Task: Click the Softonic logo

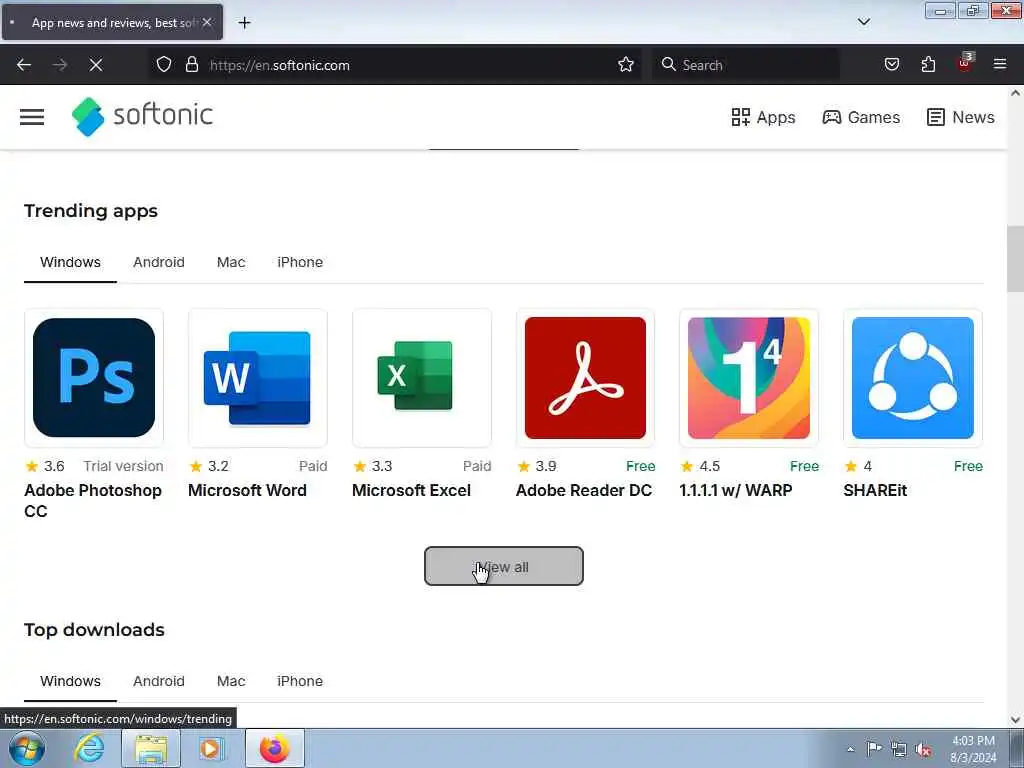Action: [x=142, y=116]
